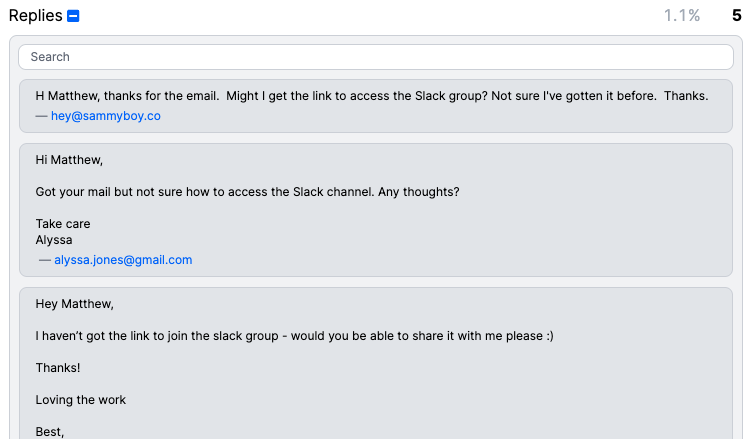Collapse the Replies section with the blue minus icon

[73, 16]
